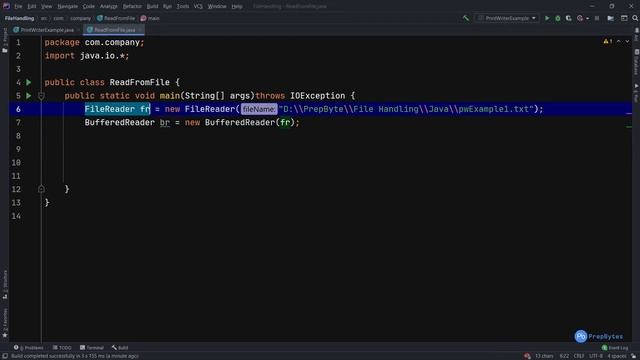Click the Profiler run icon in toolbar
640x360 pixels.
pos(580,18)
